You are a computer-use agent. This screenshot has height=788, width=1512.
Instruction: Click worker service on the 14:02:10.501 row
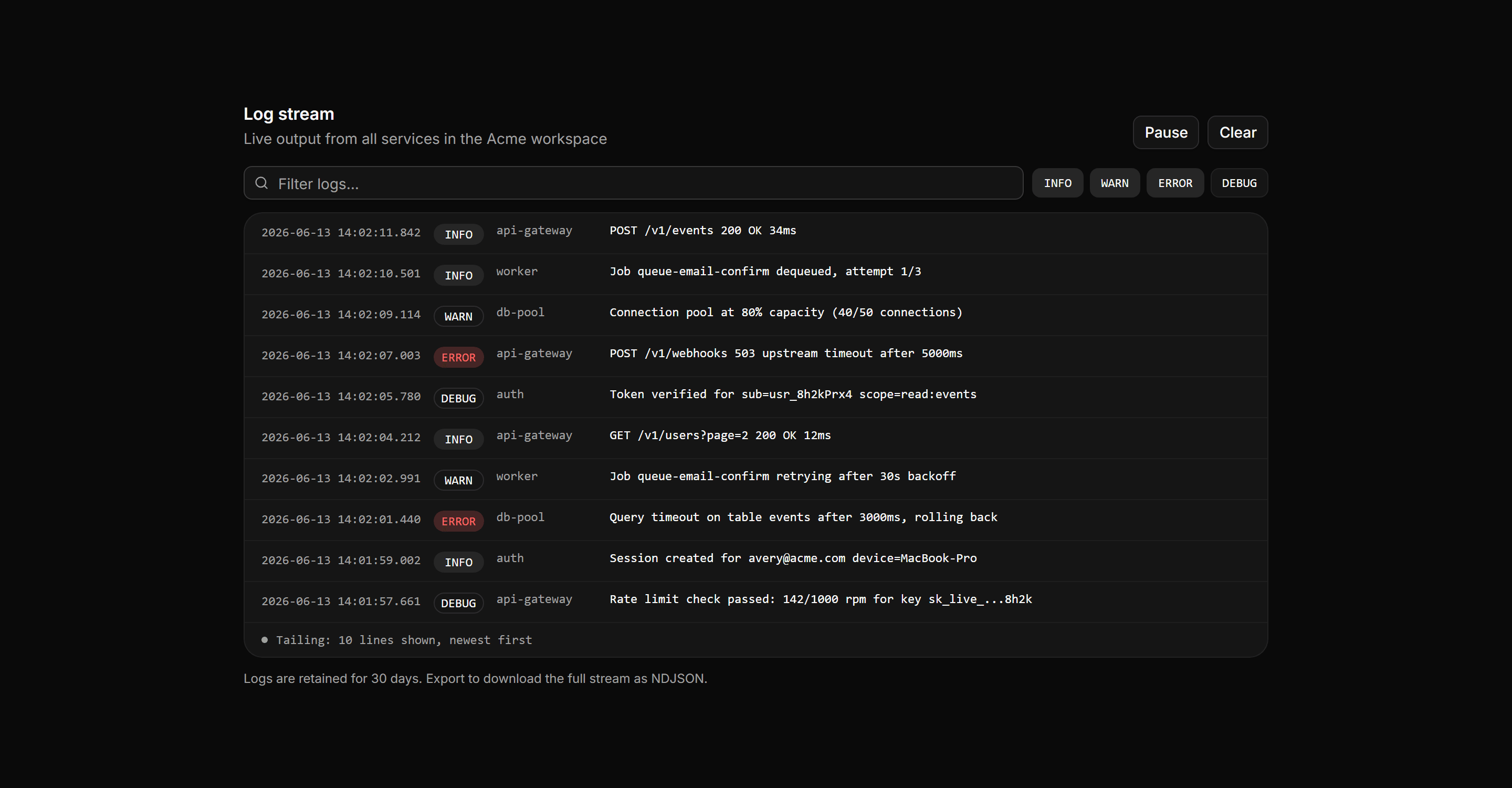click(517, 271)
